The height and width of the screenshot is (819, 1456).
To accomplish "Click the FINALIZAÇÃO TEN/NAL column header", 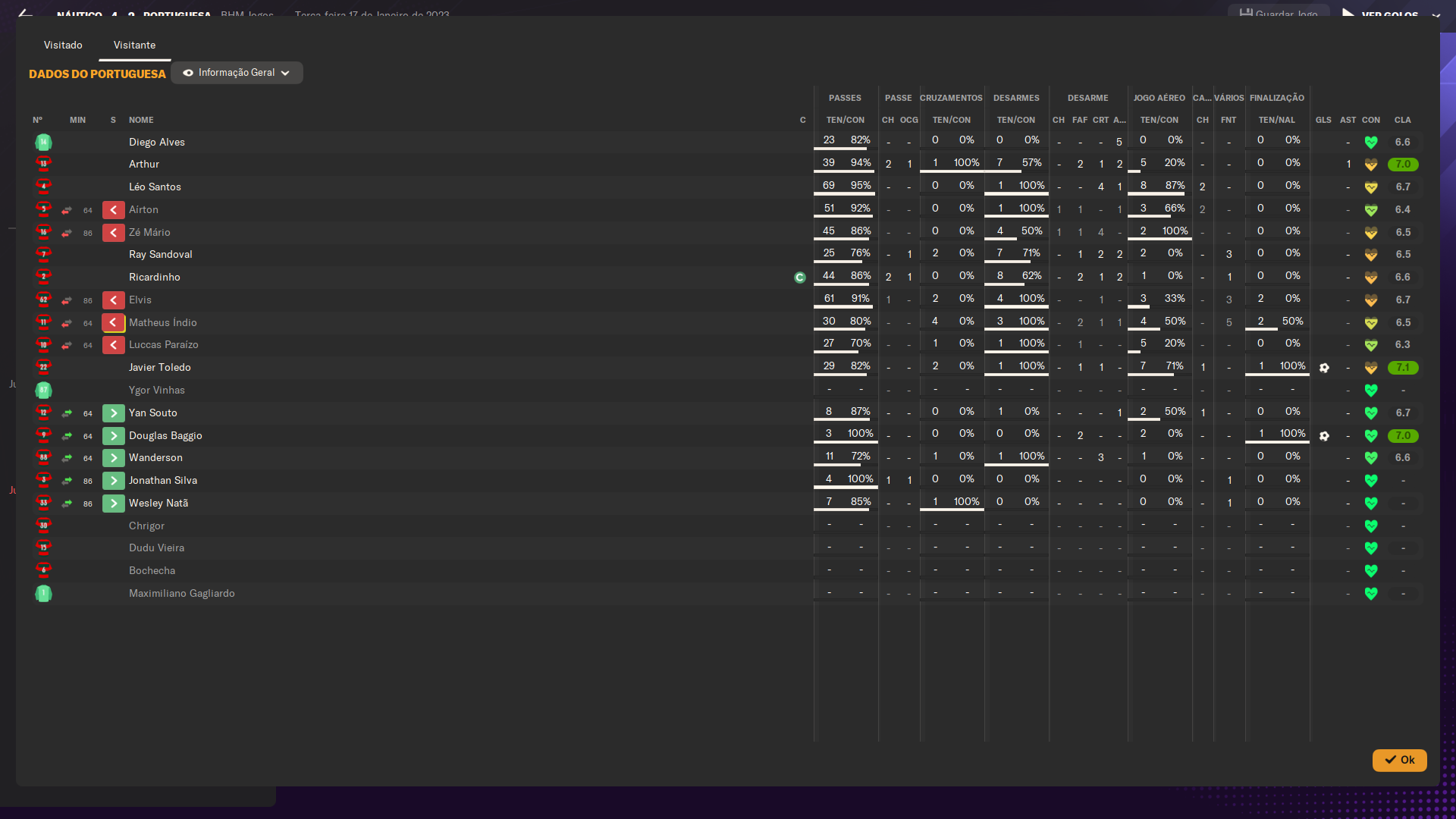I will (x=1277, y=120).
